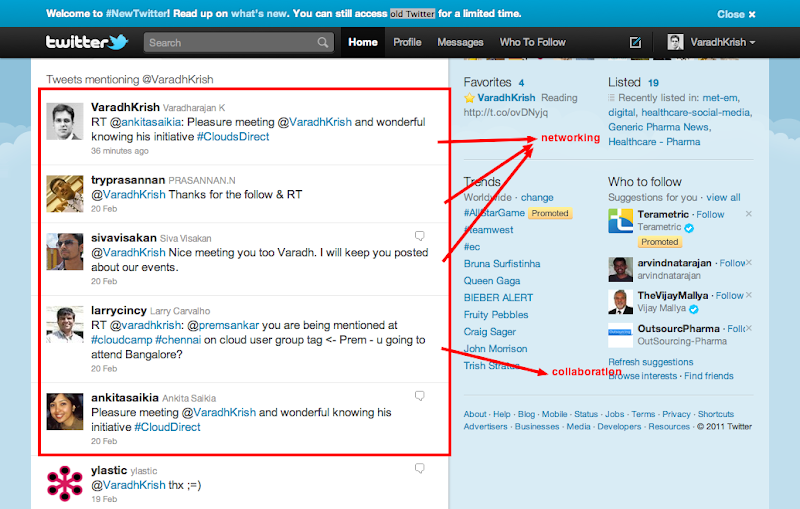Open John Morrison trend
The width and height of the screenshot is (800, 509).
tap(495, 348)
